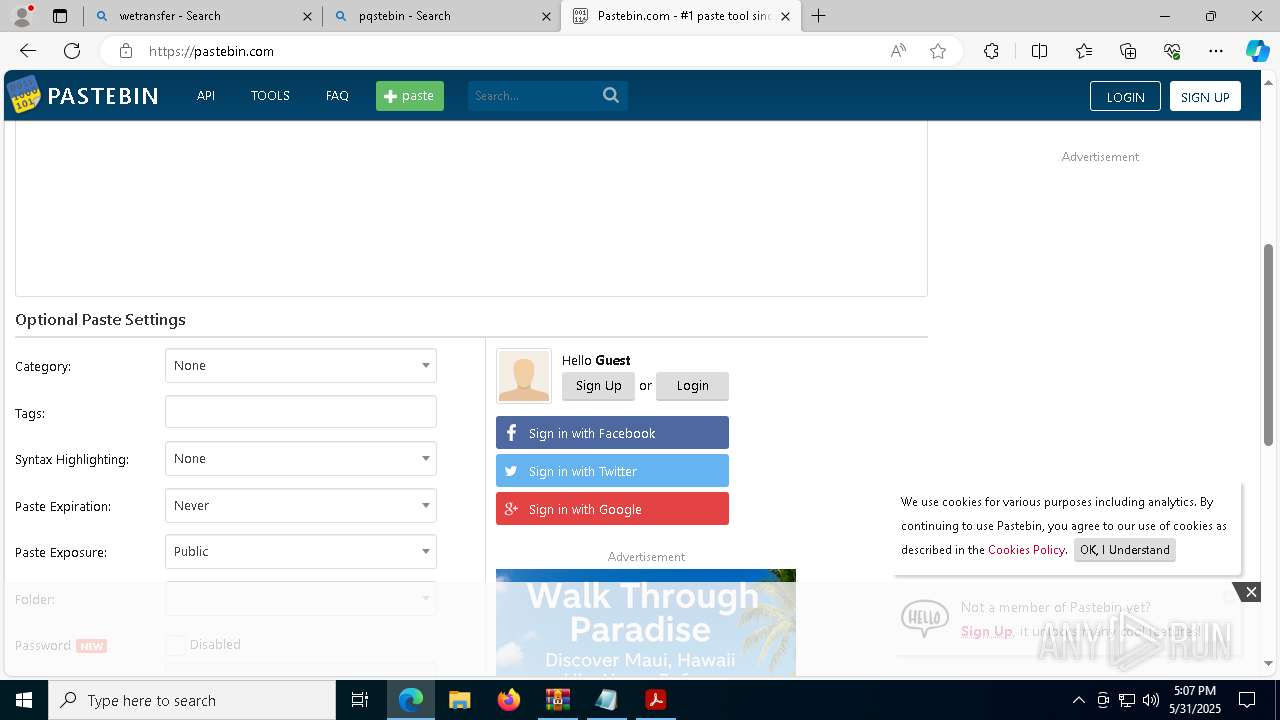Close the advertisement overlay X button
This screenshot has height=720, width=1280.
(1251, 592)
